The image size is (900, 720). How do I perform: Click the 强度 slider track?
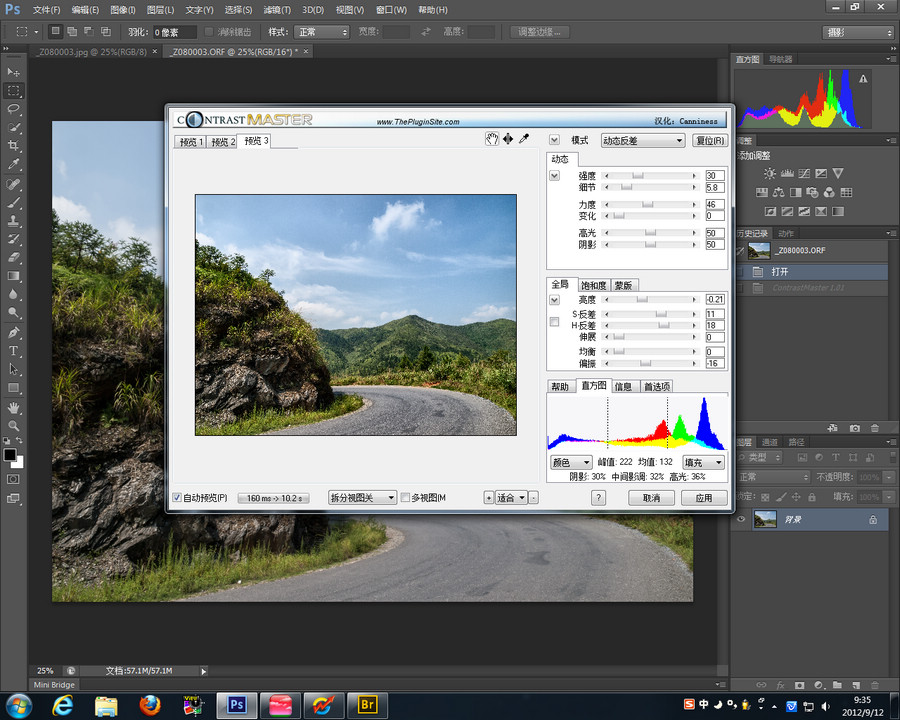pos(650,176)
